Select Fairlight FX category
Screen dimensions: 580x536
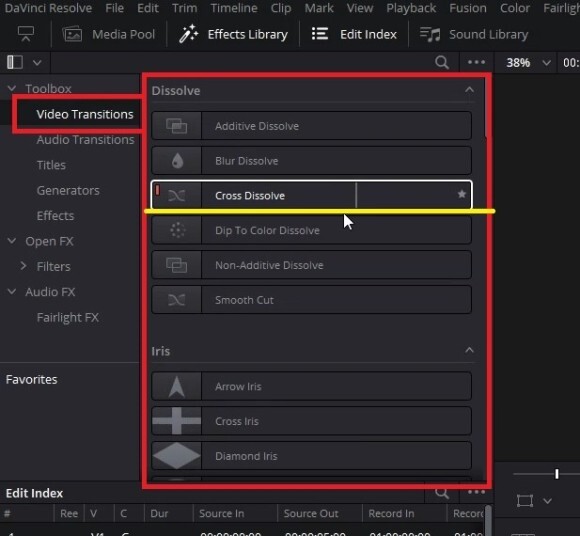point(68,317)
